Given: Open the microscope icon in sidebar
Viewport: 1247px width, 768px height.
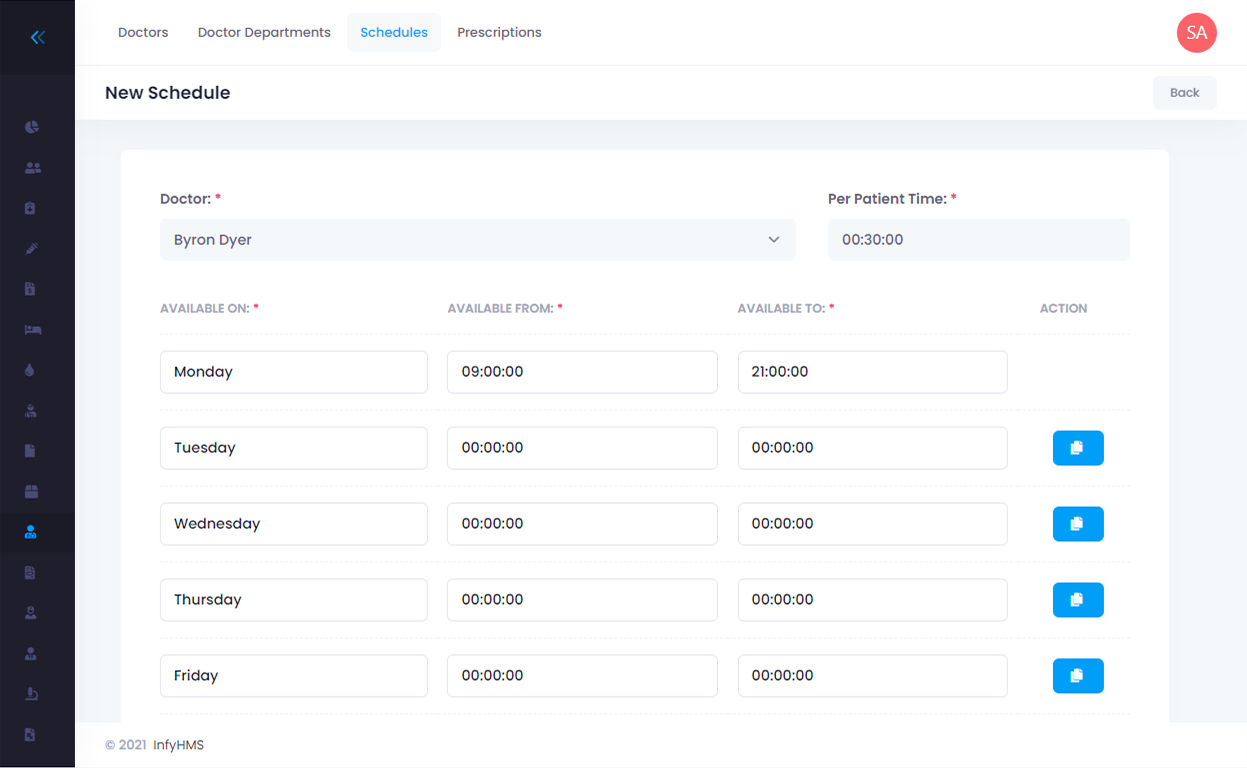Looking at the screenshot, I should click(x=31, y=694).
